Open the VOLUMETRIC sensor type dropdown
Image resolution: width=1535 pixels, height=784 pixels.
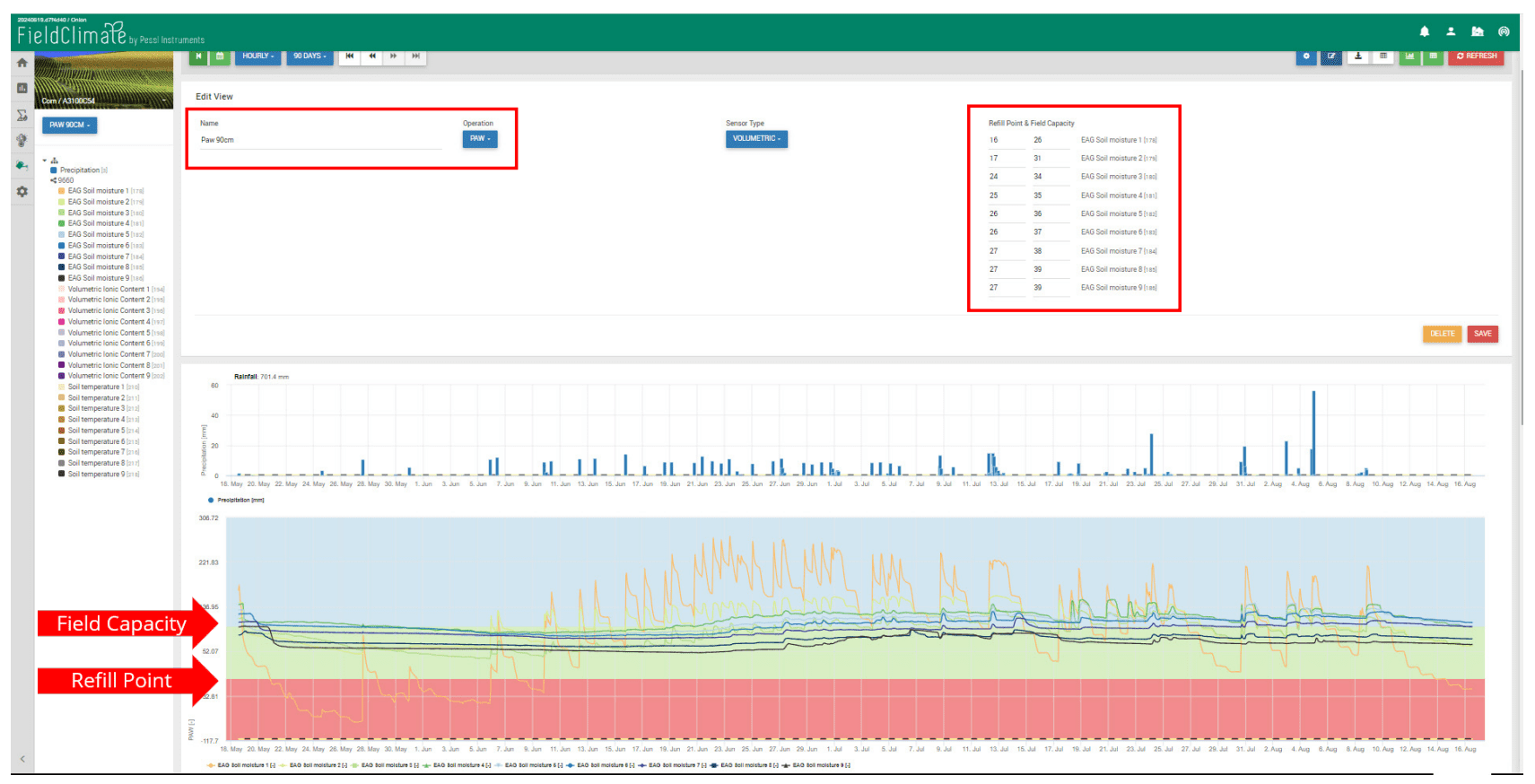click(x=756, y=139)
